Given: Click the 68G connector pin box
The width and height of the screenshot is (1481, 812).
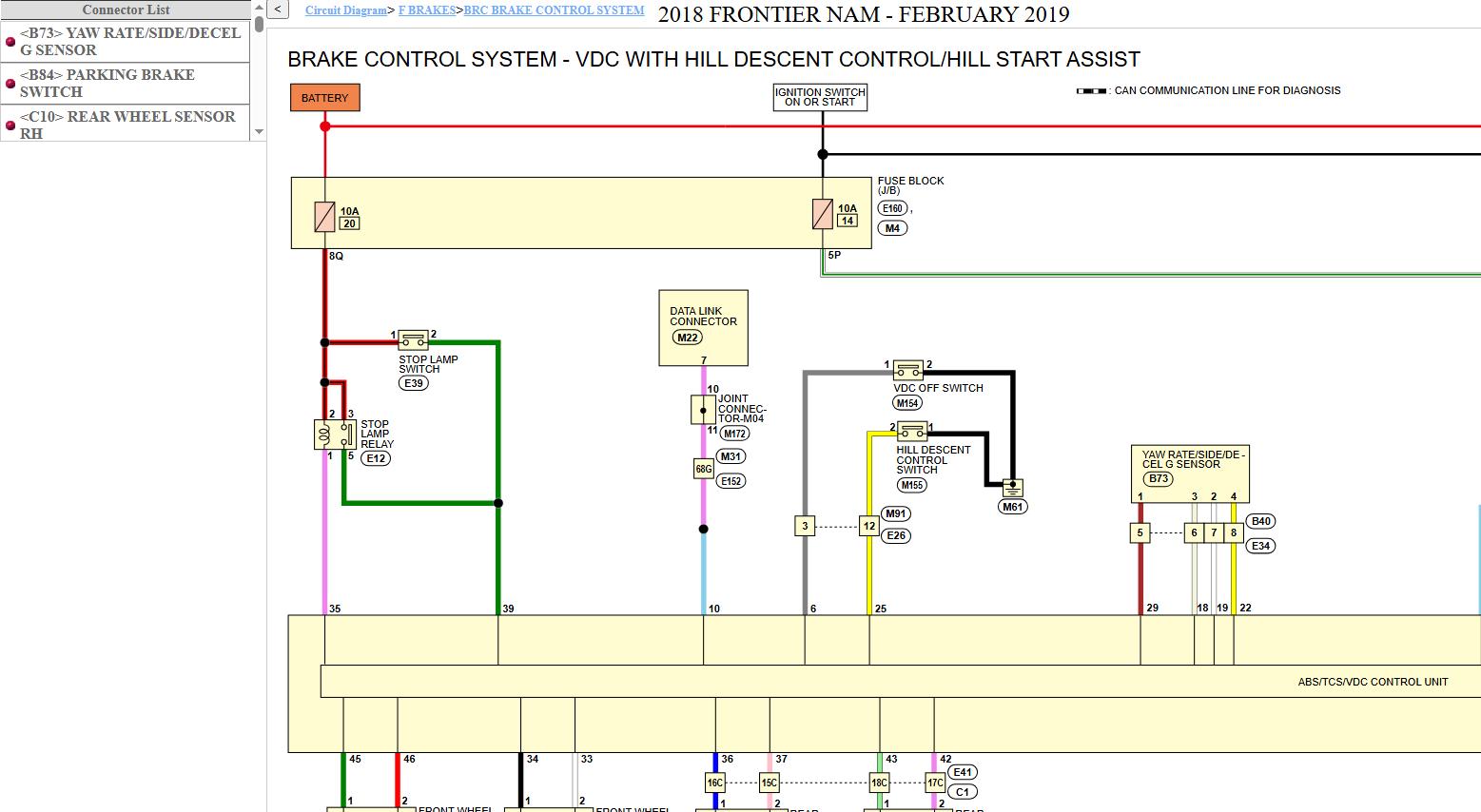Looking at the screenshot, I should [703, 469].
